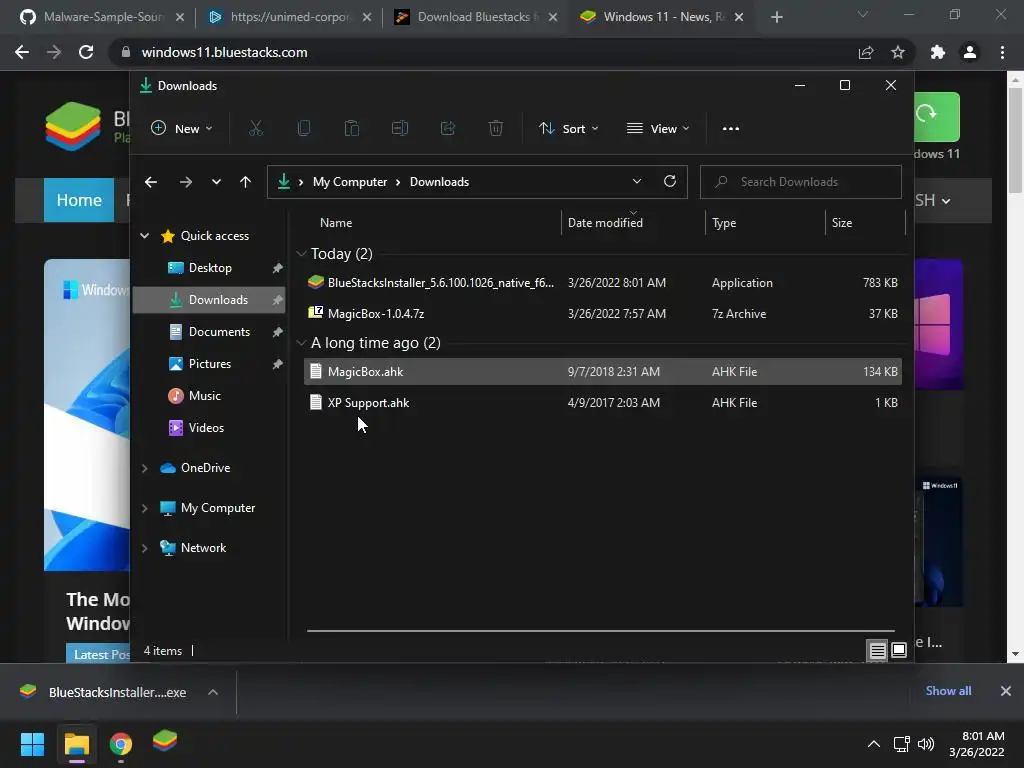Click the share page icon in address bar

[x=866, y=52]
